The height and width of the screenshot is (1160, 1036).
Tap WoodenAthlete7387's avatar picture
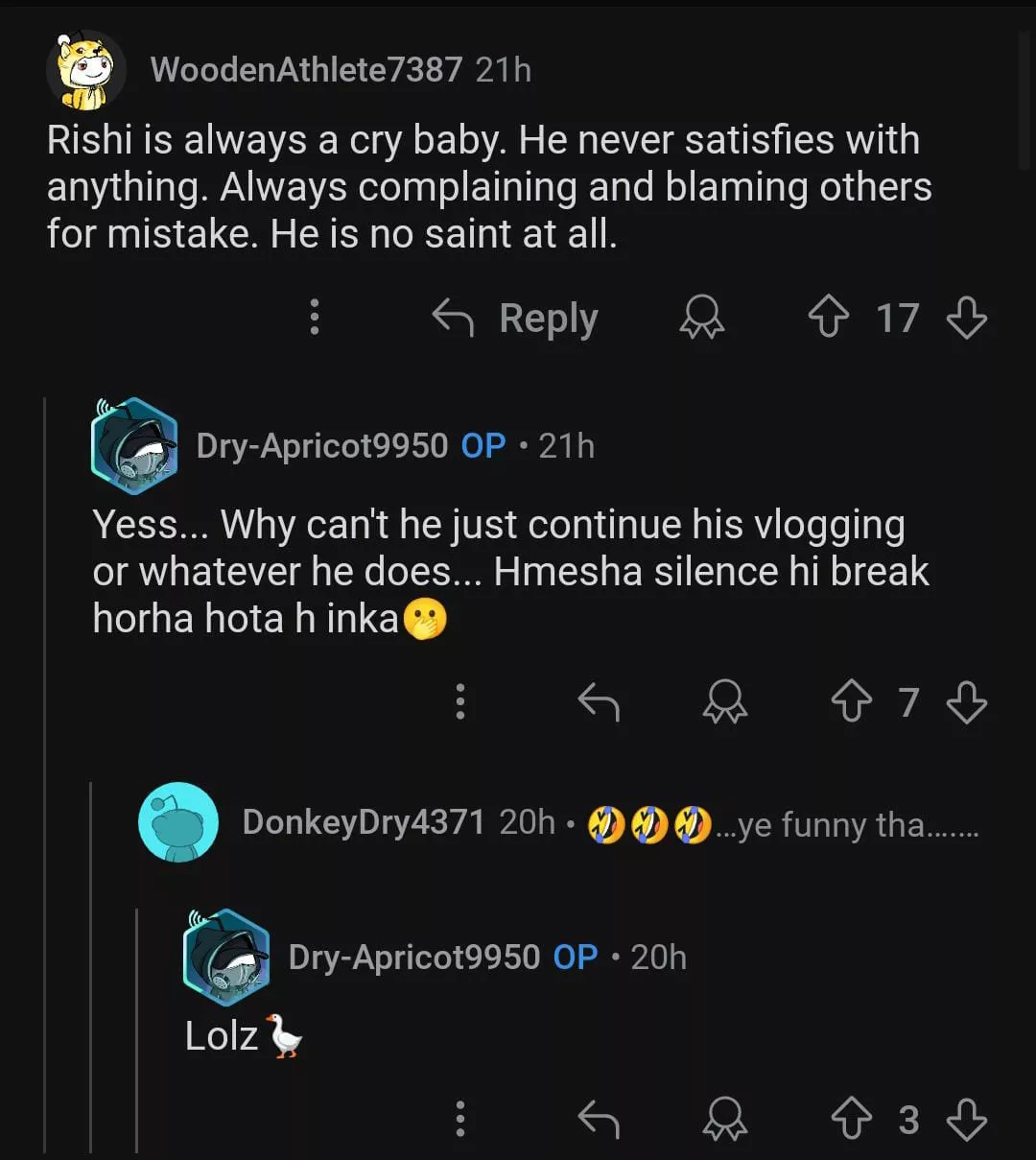click(86, 70)
